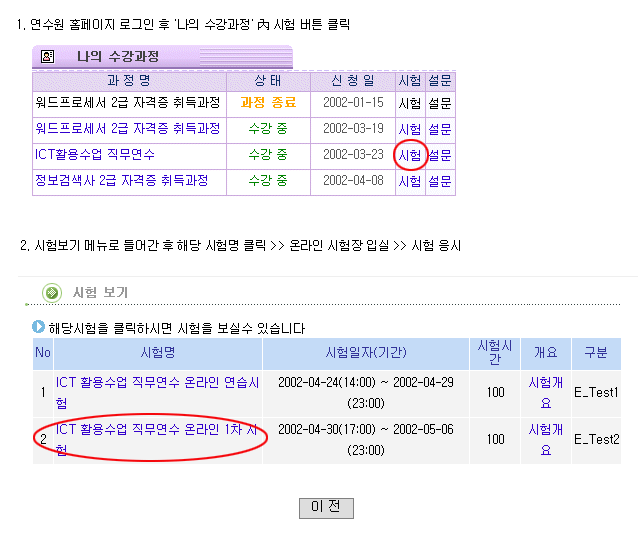Viewport: 640px width, 540px height.
Task: Click 시험 link in the ICT활용수업 직무연수 row
Action: point(410,155)
